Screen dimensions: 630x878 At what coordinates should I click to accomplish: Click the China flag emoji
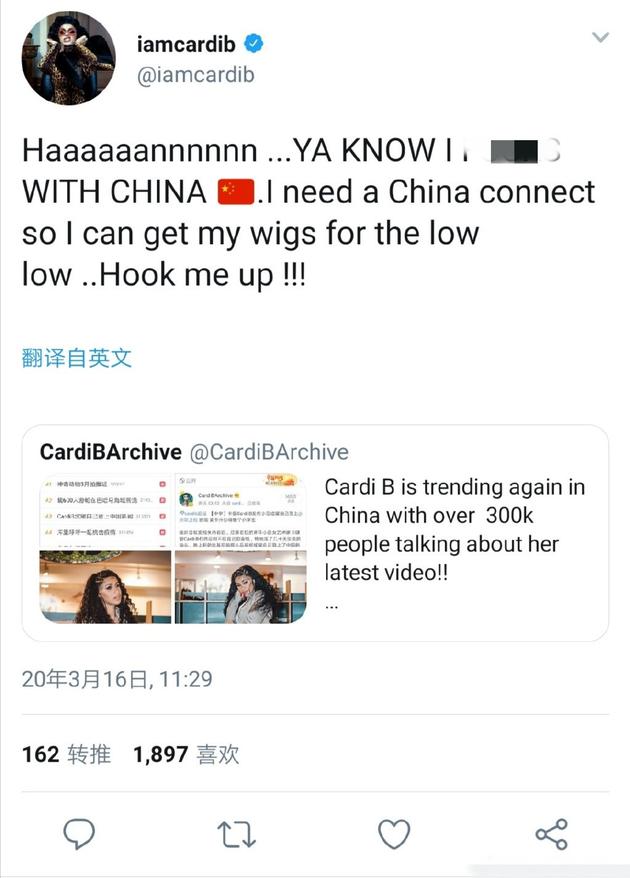(236, 192)
